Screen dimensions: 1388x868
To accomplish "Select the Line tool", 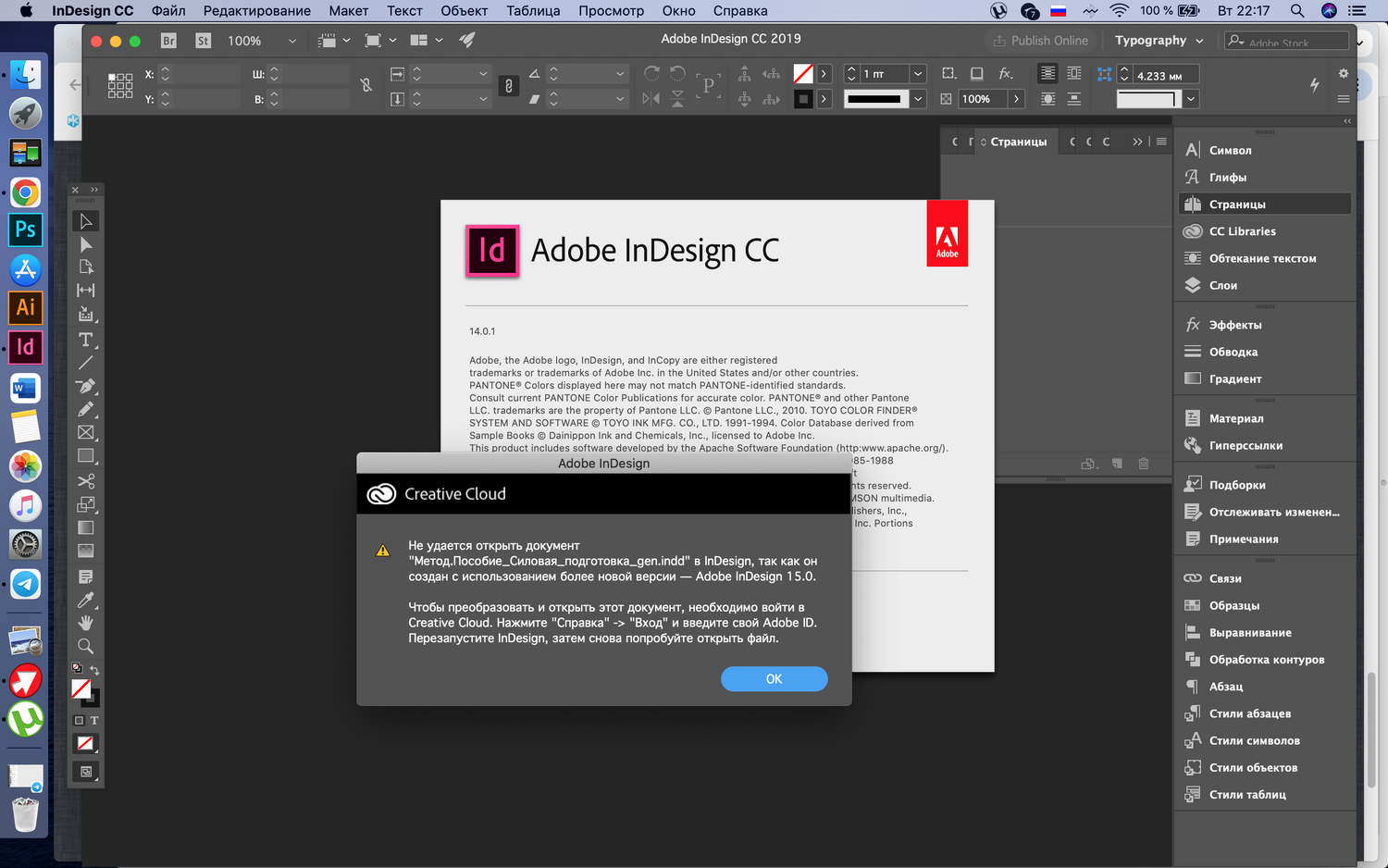I will point(86,363).
